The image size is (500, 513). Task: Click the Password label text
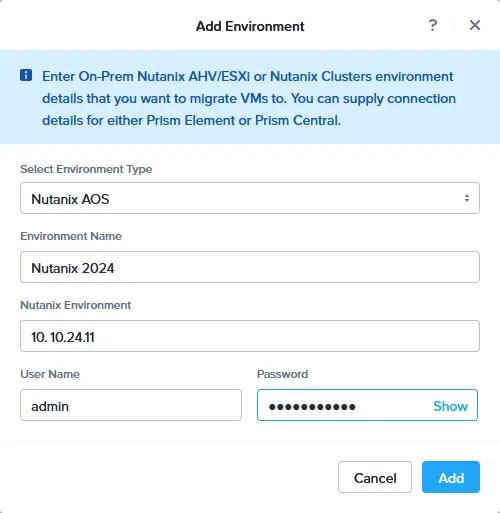tap(282, 374)
